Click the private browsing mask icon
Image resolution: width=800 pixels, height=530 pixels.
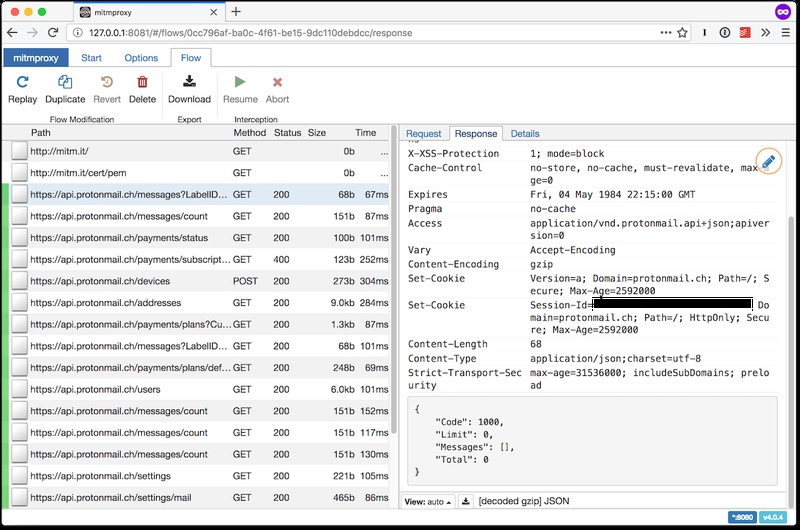coord(783,12)
